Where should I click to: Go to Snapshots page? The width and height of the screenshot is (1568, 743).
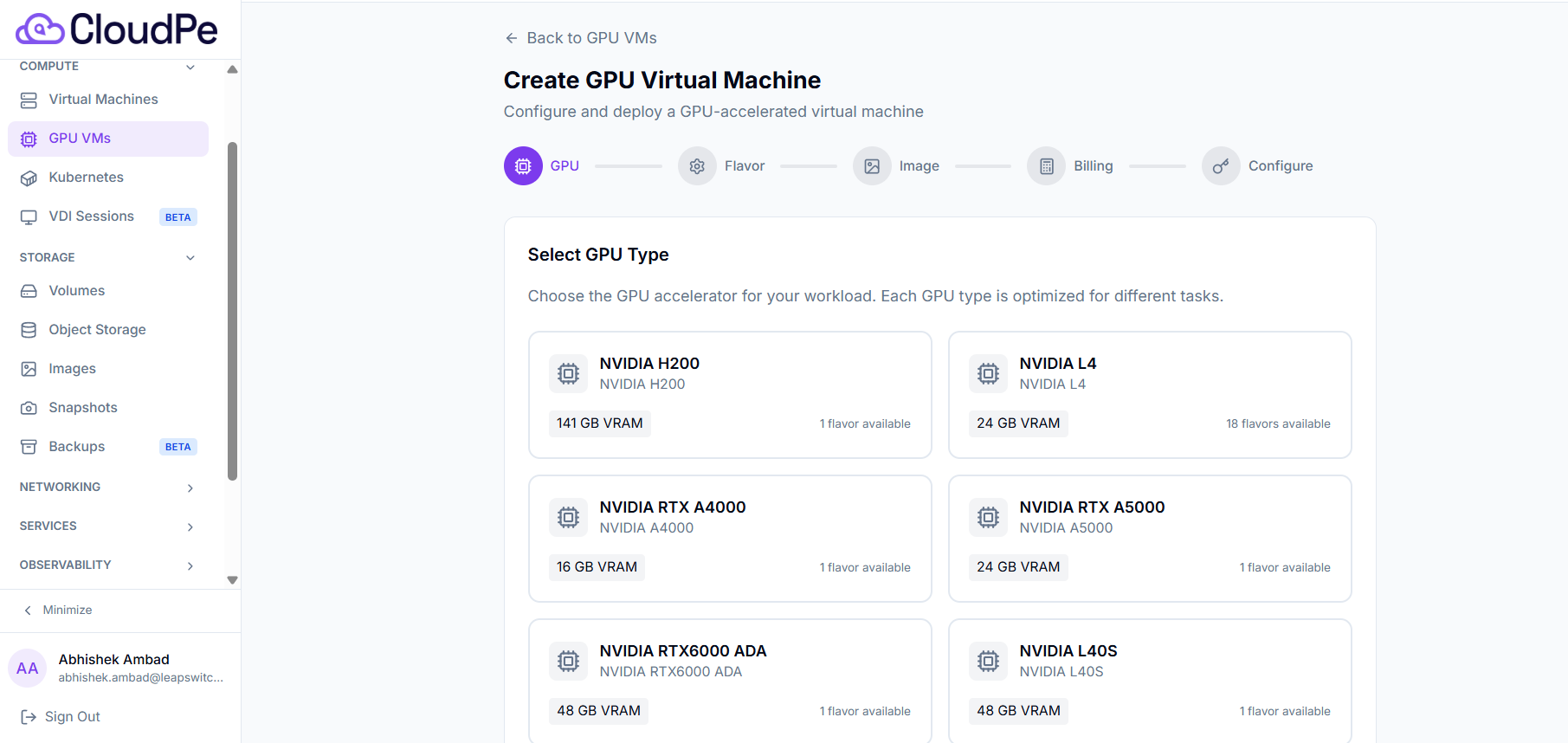pos(108,408)
